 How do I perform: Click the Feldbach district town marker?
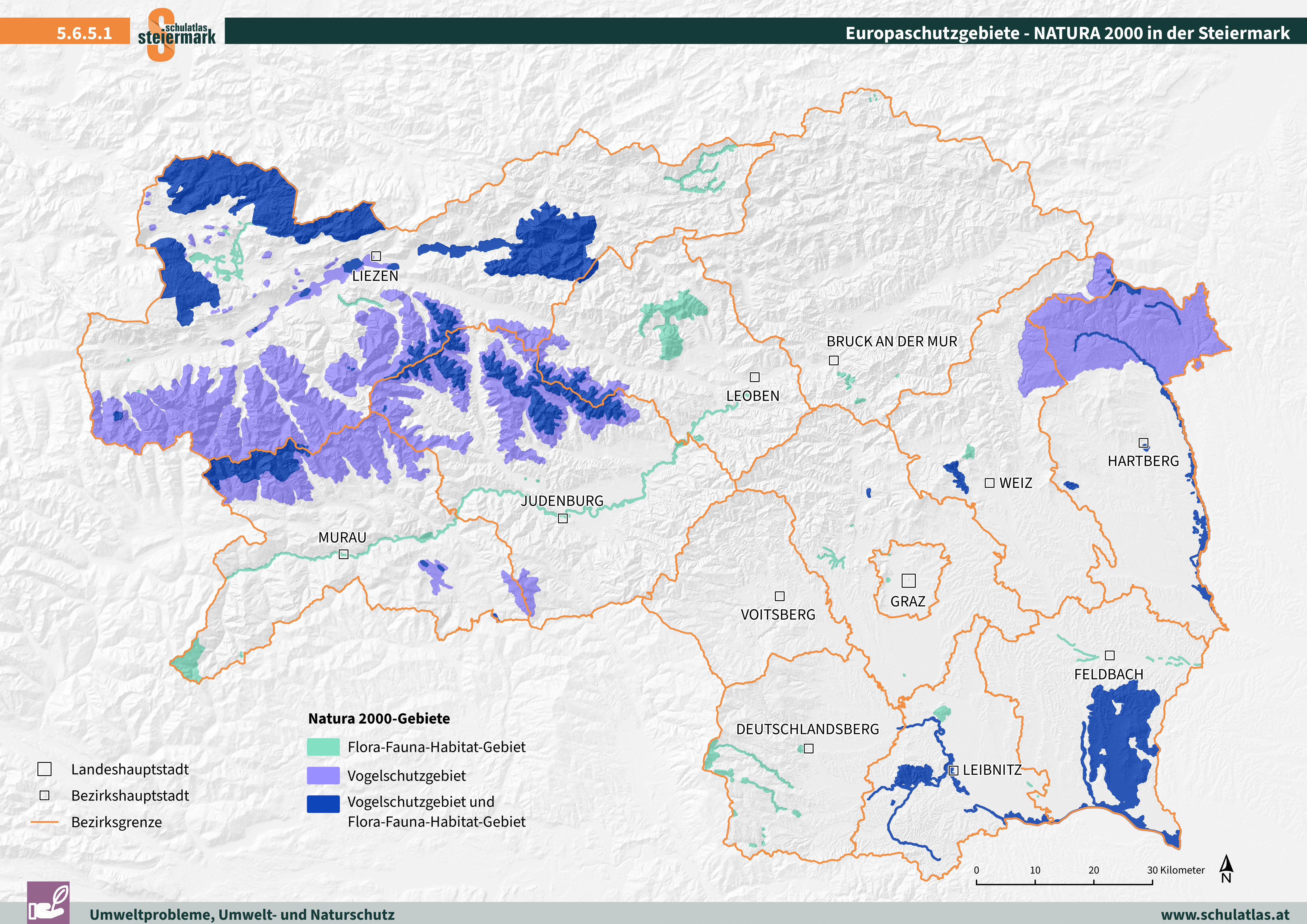pos(1109,655)
